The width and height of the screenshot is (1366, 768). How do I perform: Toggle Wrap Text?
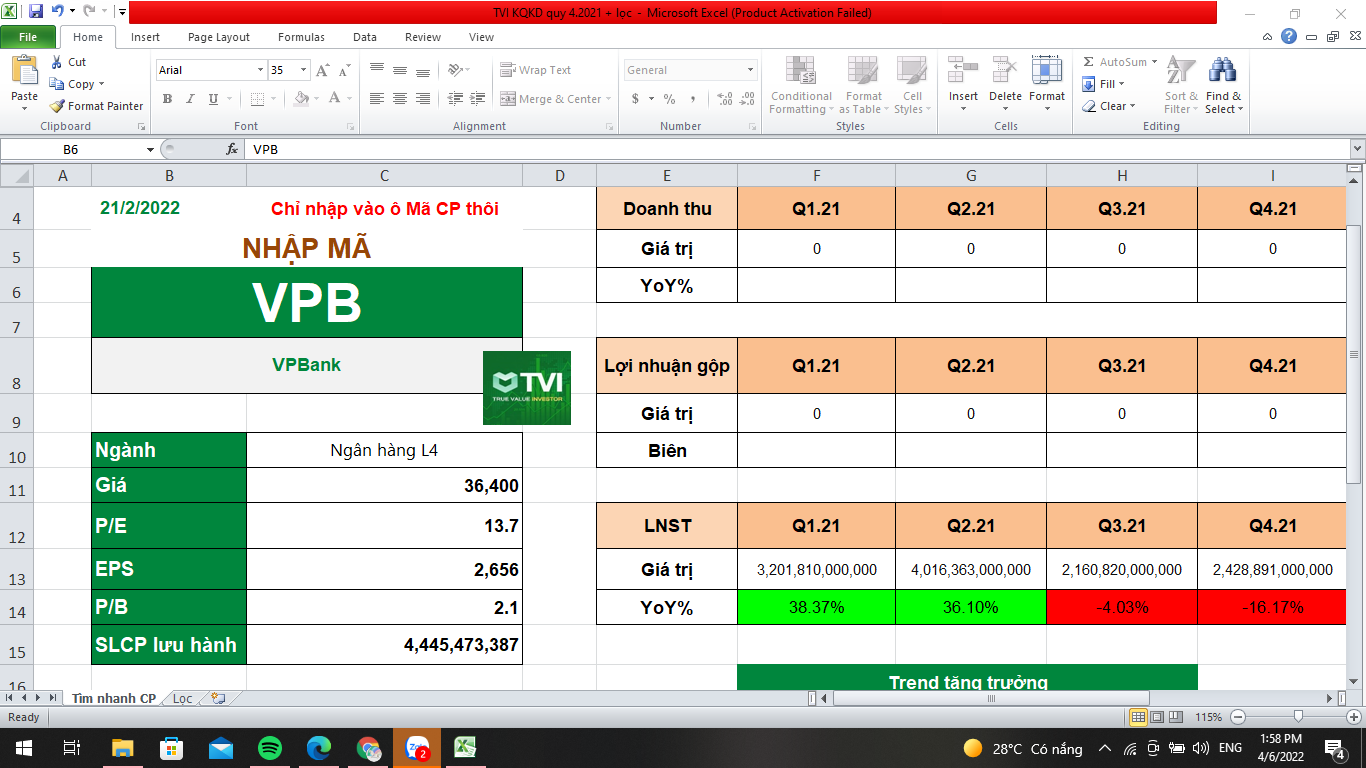pos(536,70)
